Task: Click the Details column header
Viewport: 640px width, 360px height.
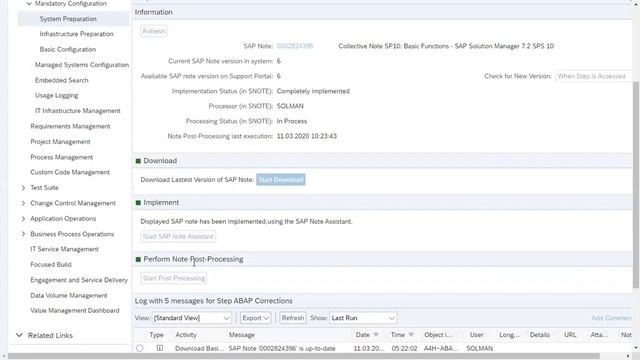Action: [x=540, y=335]
